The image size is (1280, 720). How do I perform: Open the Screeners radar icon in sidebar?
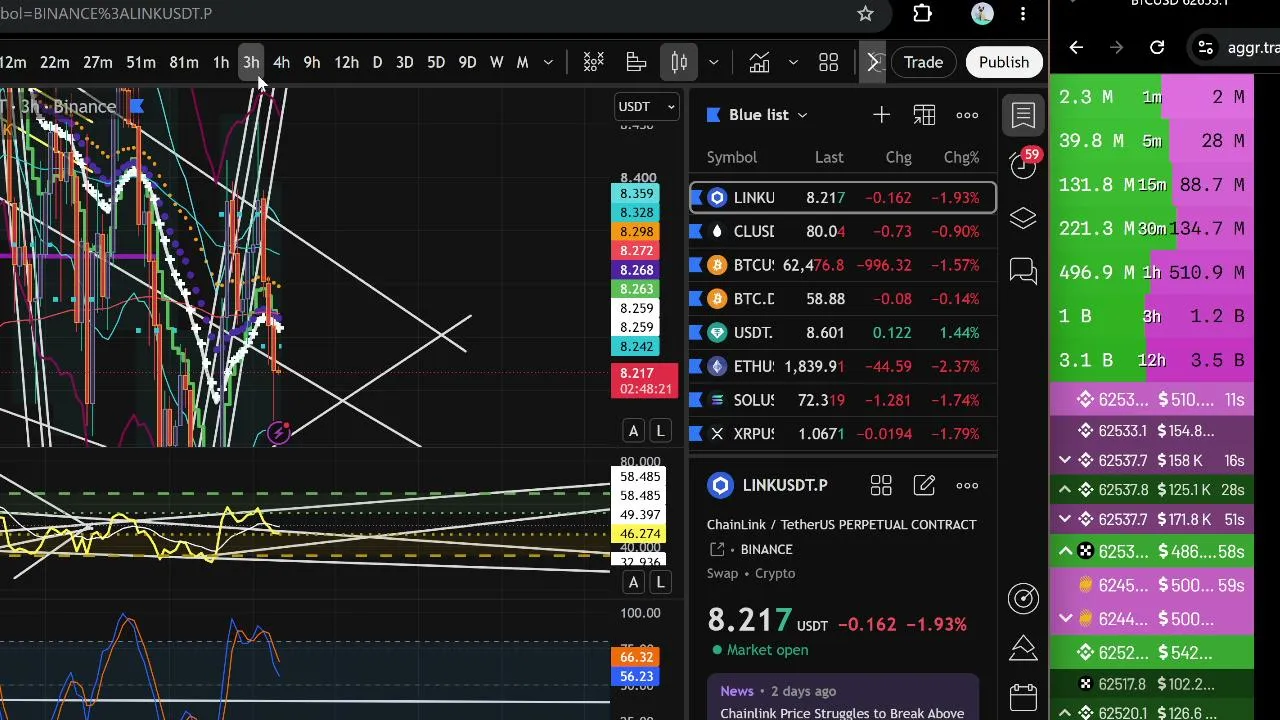pyautogui.click(x=1023, y=598)
